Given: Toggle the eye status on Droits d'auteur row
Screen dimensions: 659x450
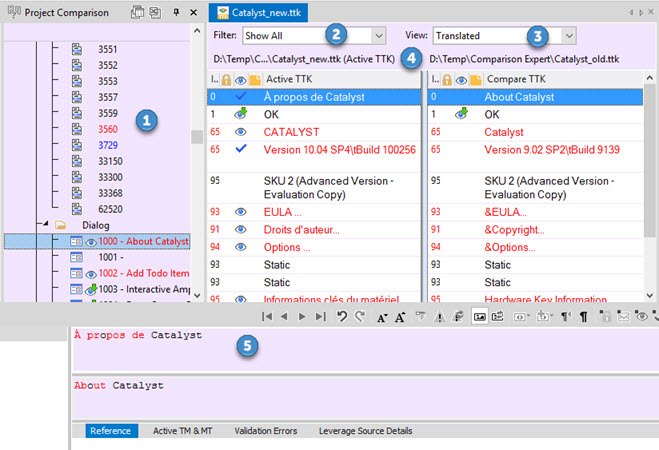Looking at the screenshot, I should tap(240, 229).
